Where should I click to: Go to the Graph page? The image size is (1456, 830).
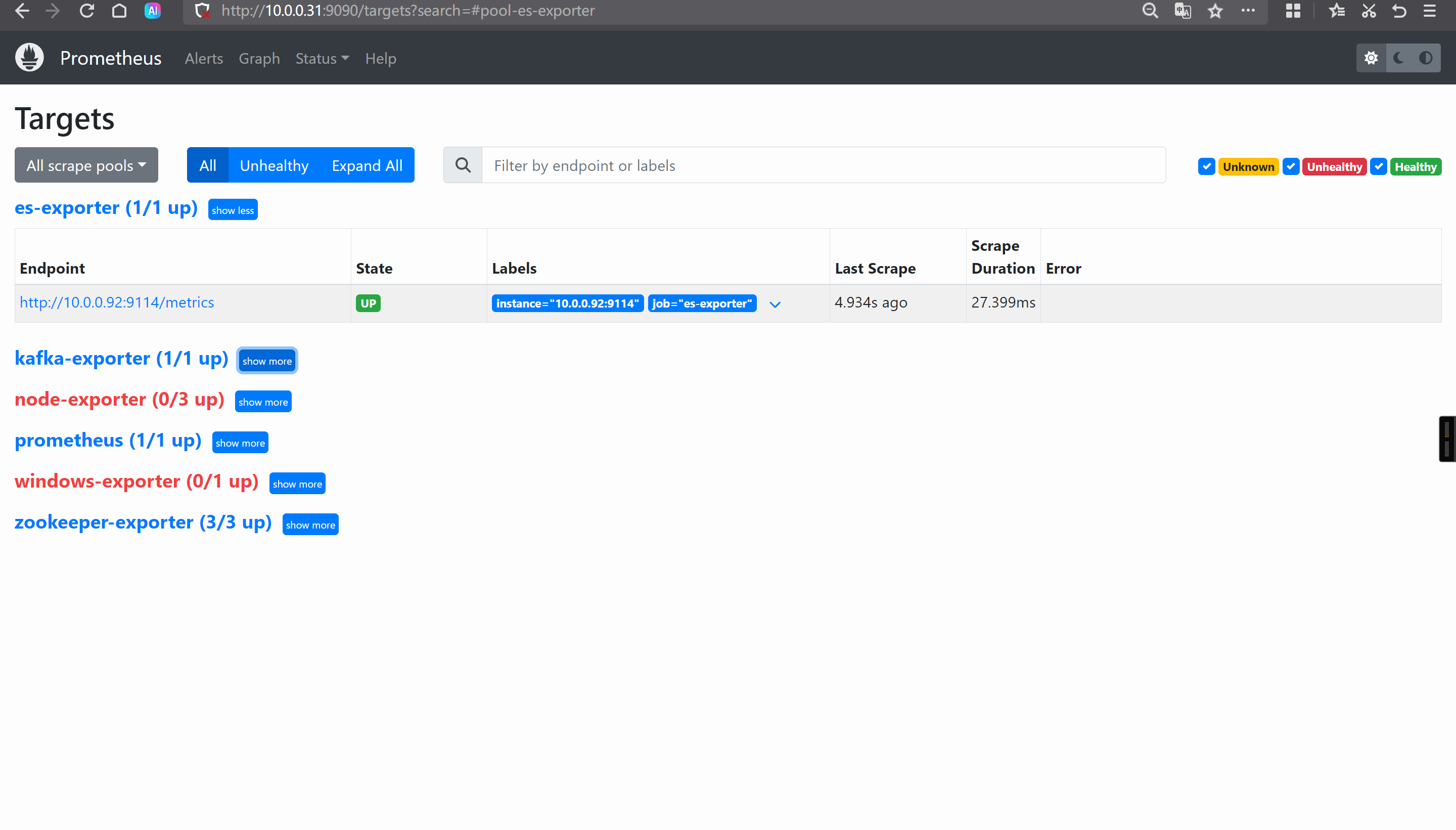[259, 58]
